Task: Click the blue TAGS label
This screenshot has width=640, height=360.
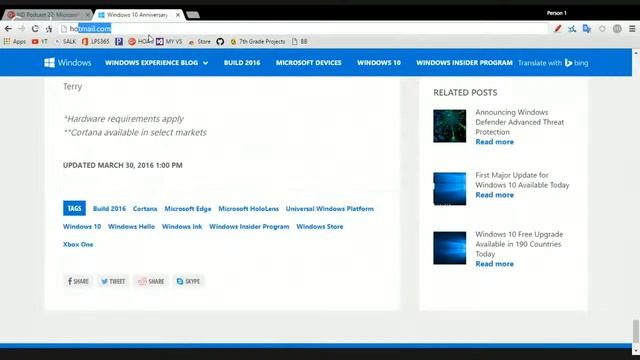Action: (74, 208)
